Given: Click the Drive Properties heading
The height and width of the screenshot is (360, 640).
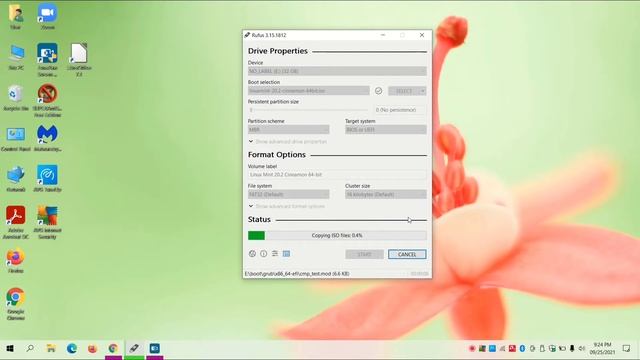Looking at the screenshot, I should coord(278,51).
